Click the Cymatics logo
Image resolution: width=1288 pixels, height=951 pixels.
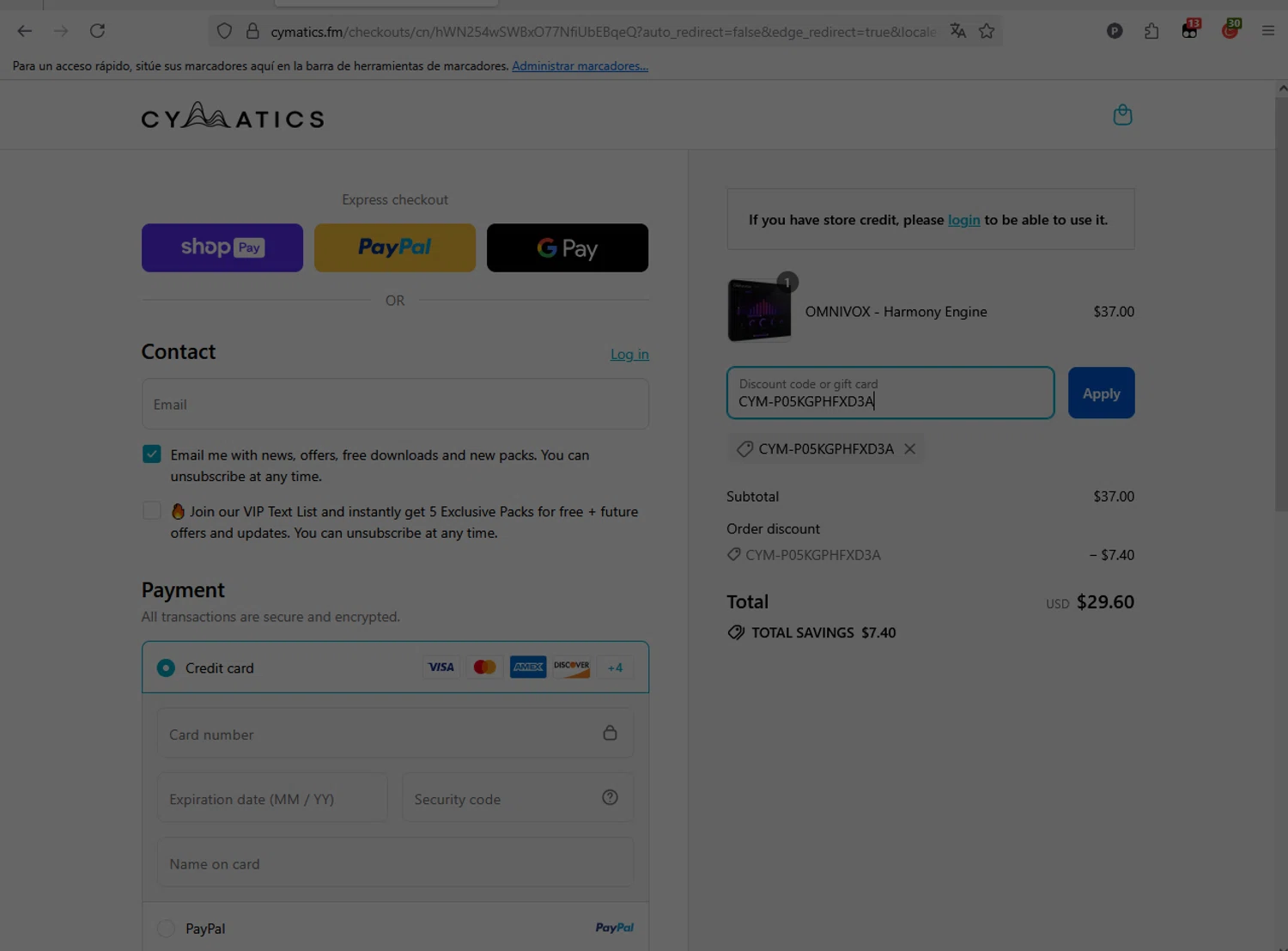(x=233, y=115)
